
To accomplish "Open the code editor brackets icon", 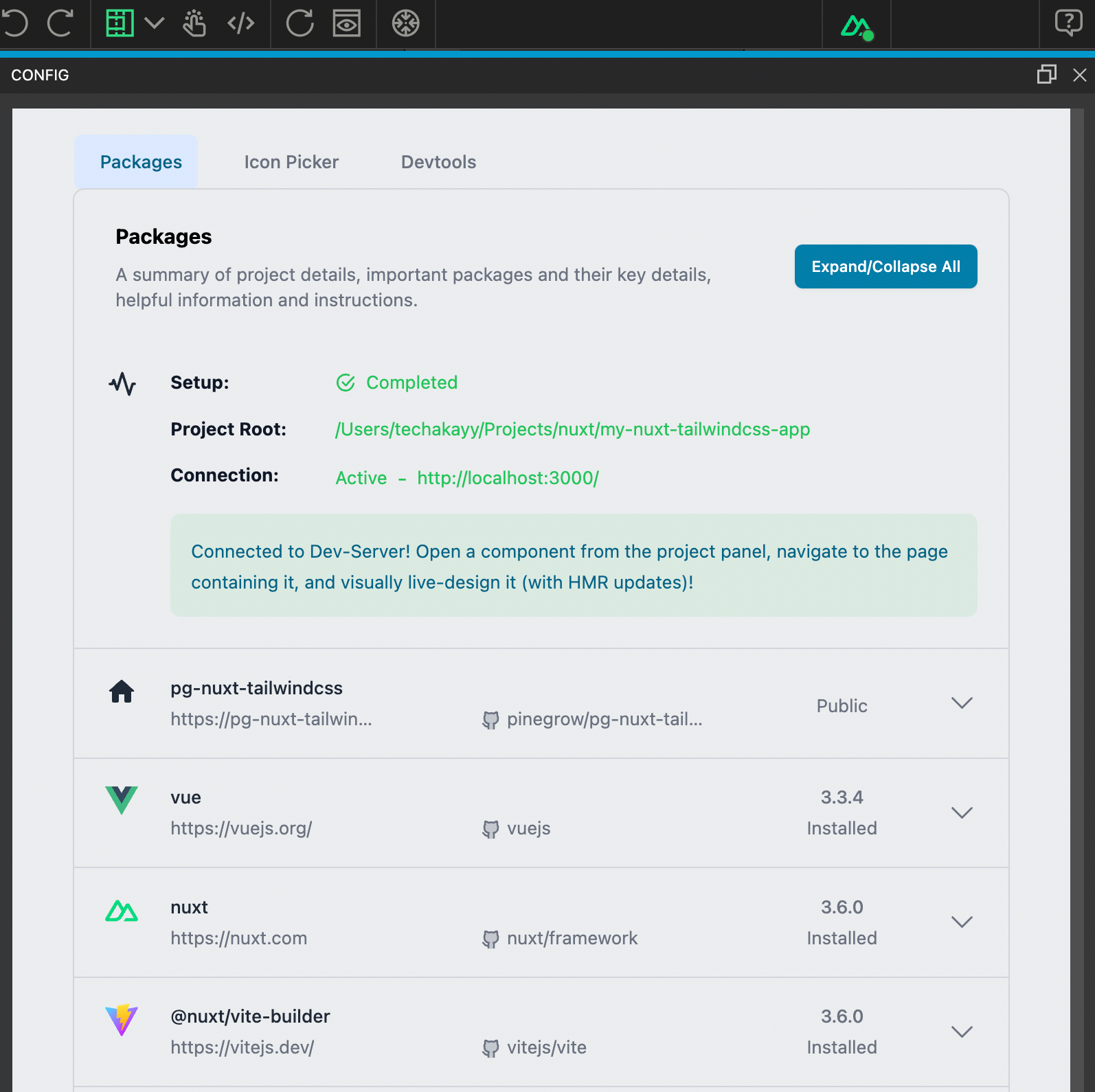I will (x=241, y=23).
